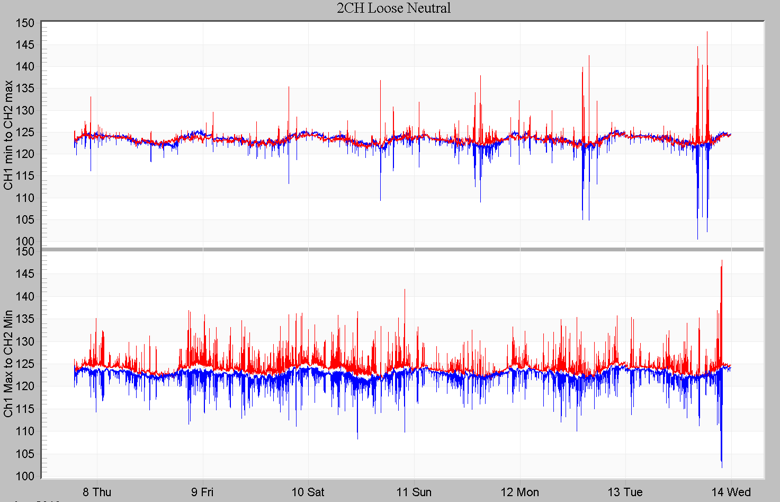Click the tallest red spike in the bottom chart
This screenshot has height=502, width=780.
coord(721,313)
